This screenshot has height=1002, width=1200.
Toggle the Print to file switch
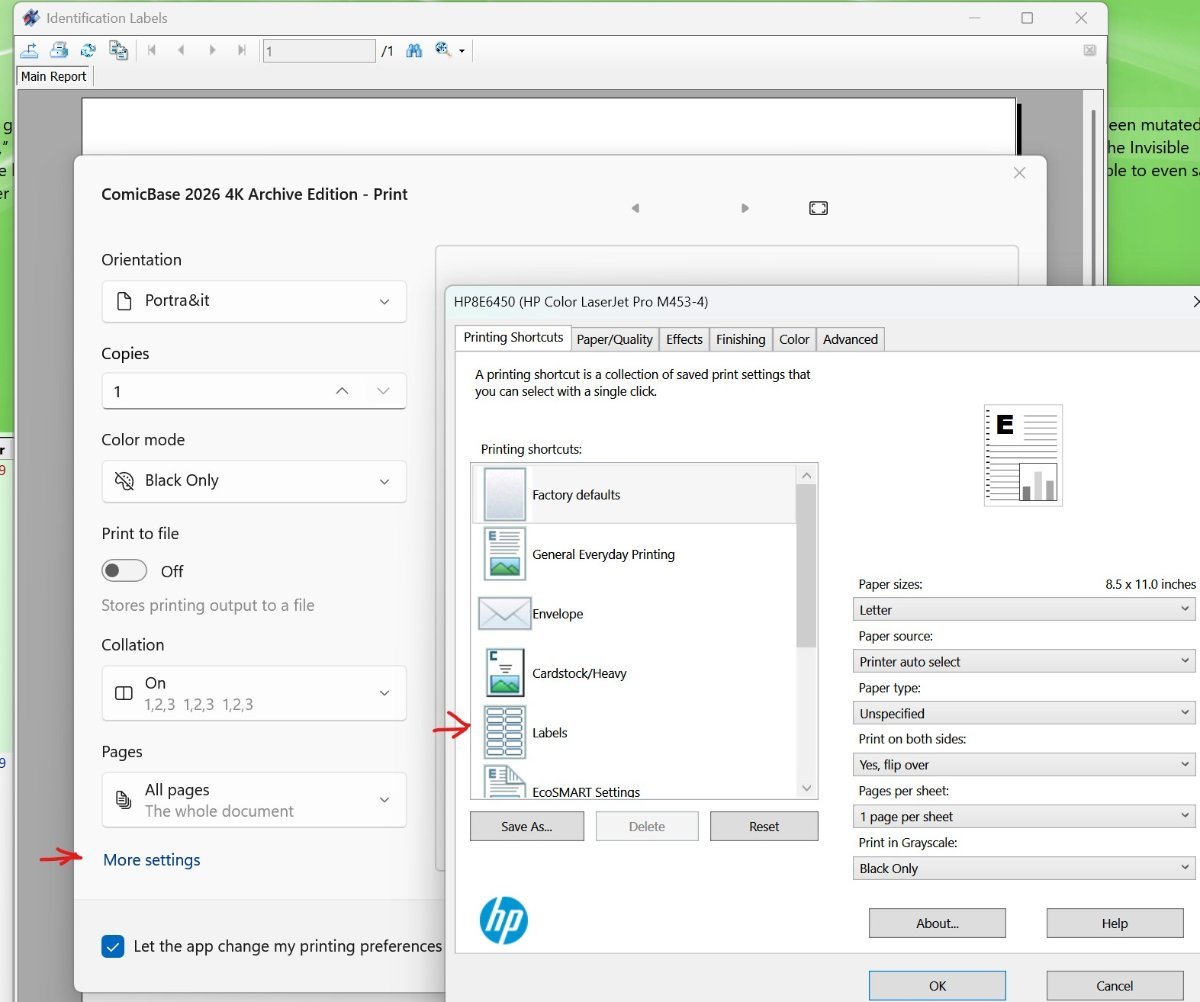click(125, 571)
